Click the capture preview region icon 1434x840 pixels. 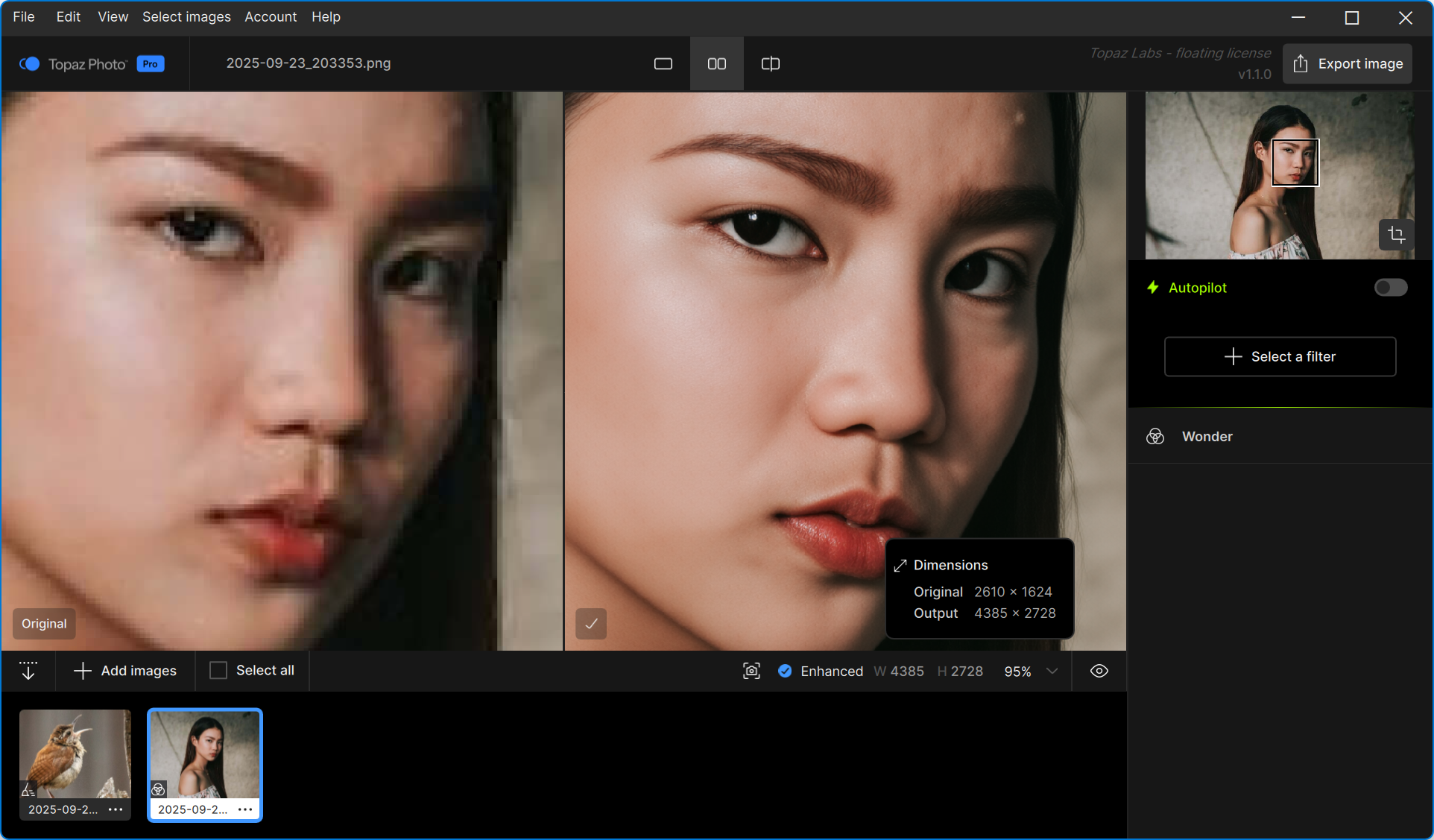click(x=751, y=671)
